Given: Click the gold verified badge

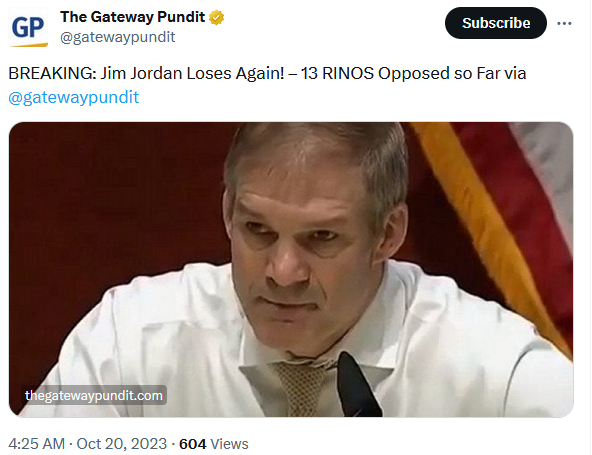Looking at the screenshot, I should click(x=216, y=17).
